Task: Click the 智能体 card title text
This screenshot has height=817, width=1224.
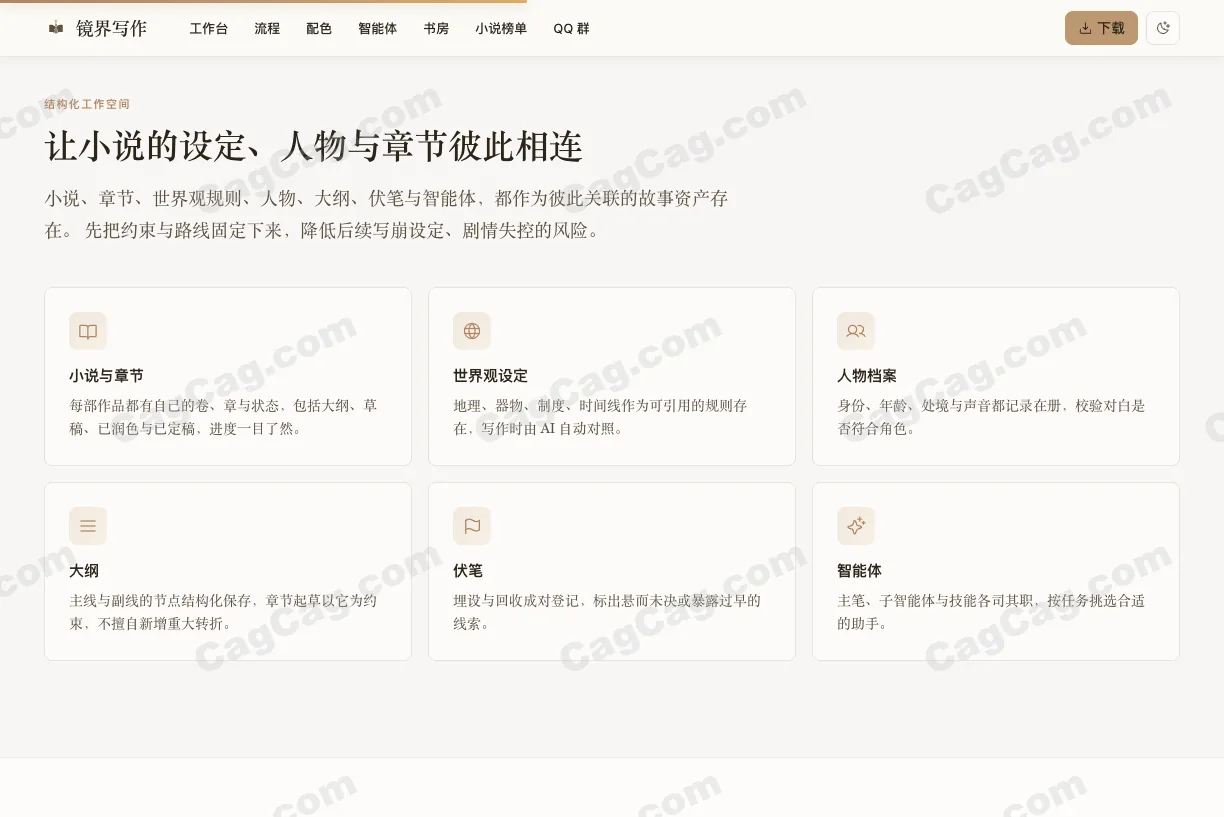Action: (x=859, y=571)
